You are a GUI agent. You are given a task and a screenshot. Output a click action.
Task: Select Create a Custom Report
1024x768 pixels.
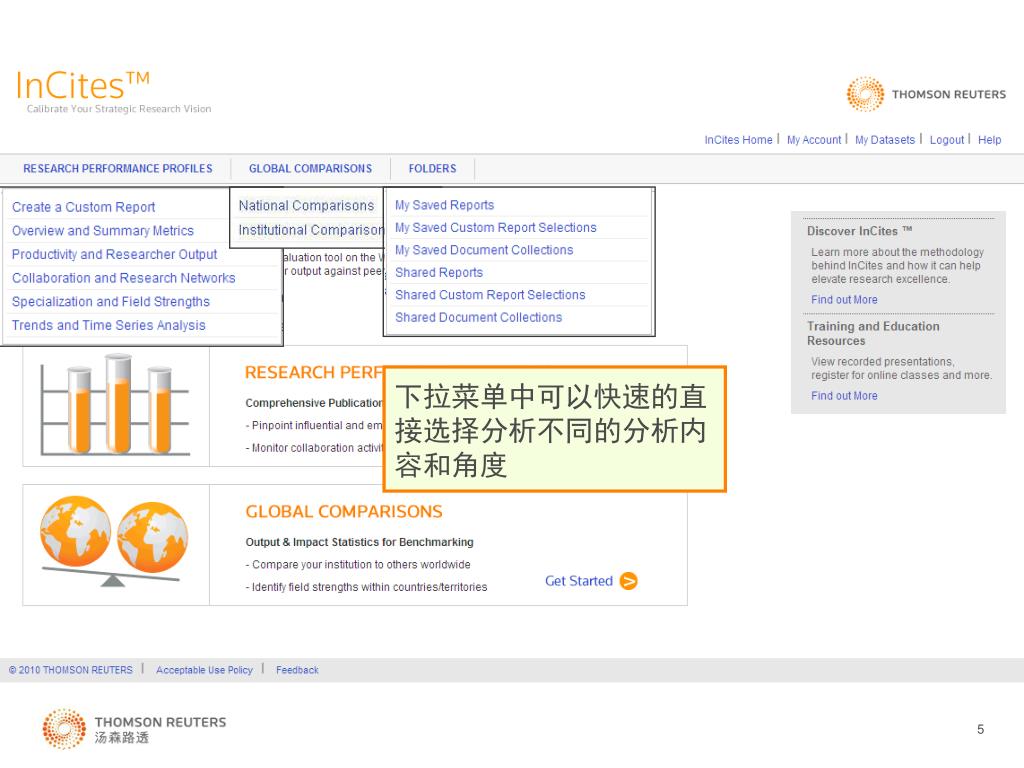(x=84, y=207)
